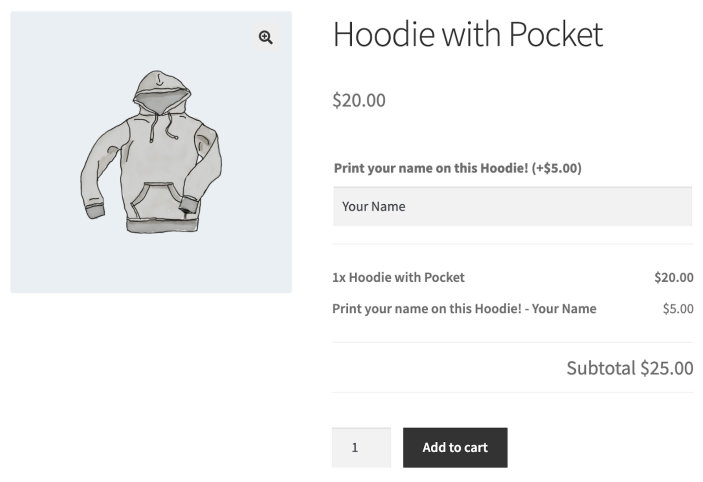Focus the "Your Name" text field

(512, 207)
